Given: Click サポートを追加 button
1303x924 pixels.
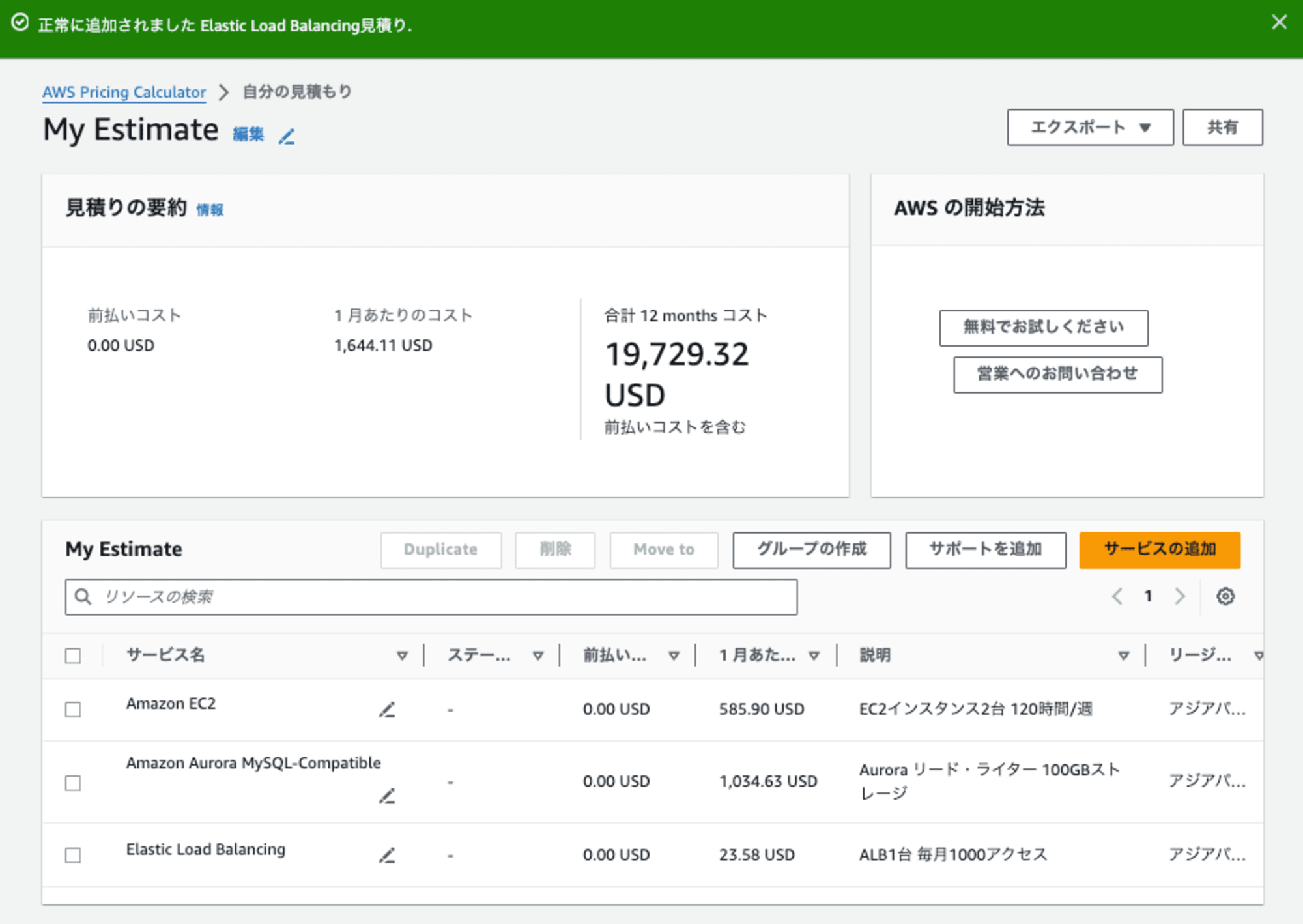Looking at the screenshot, I should click(x=986, y=550).
